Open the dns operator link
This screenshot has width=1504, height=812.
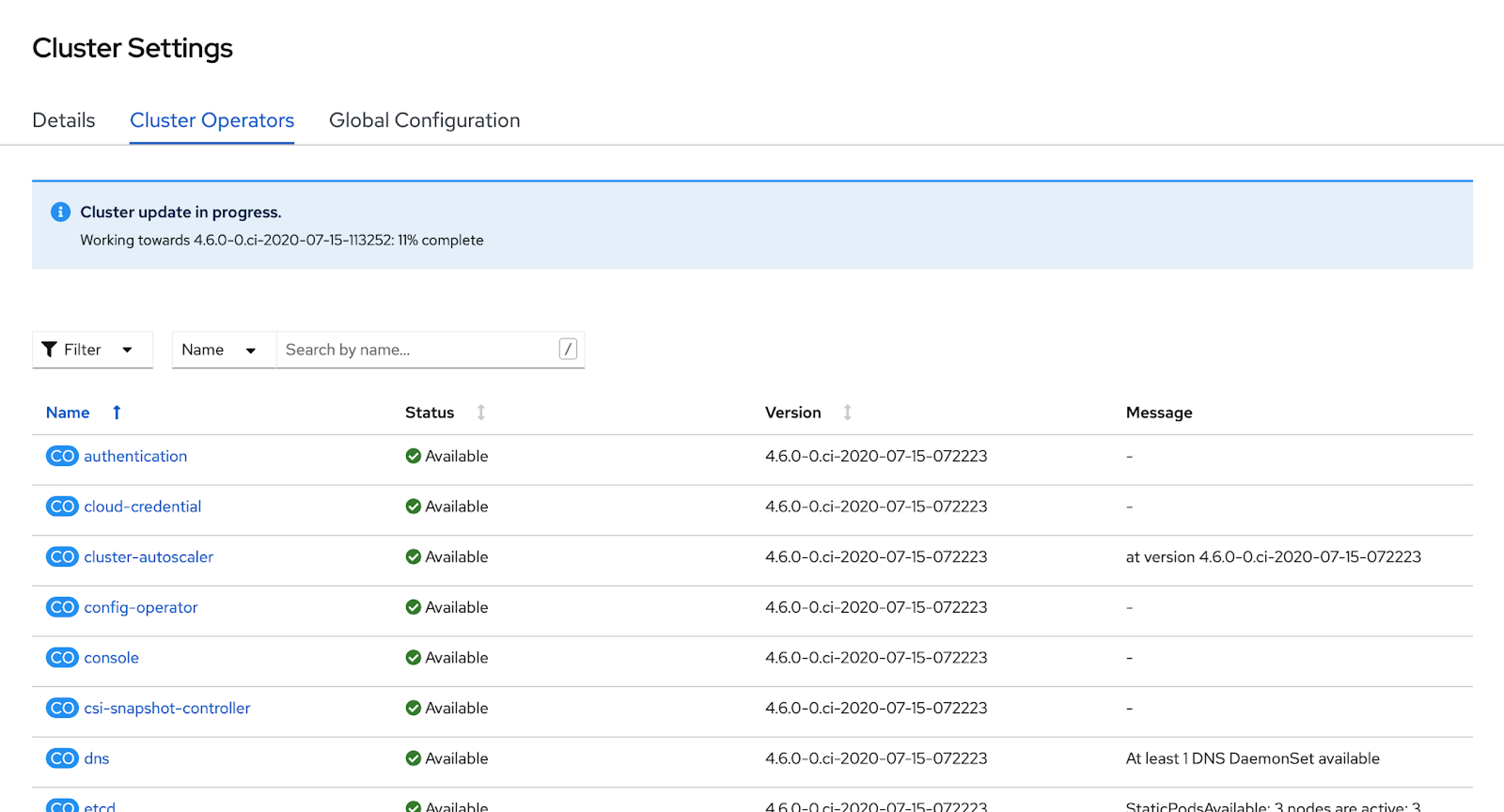96,758
